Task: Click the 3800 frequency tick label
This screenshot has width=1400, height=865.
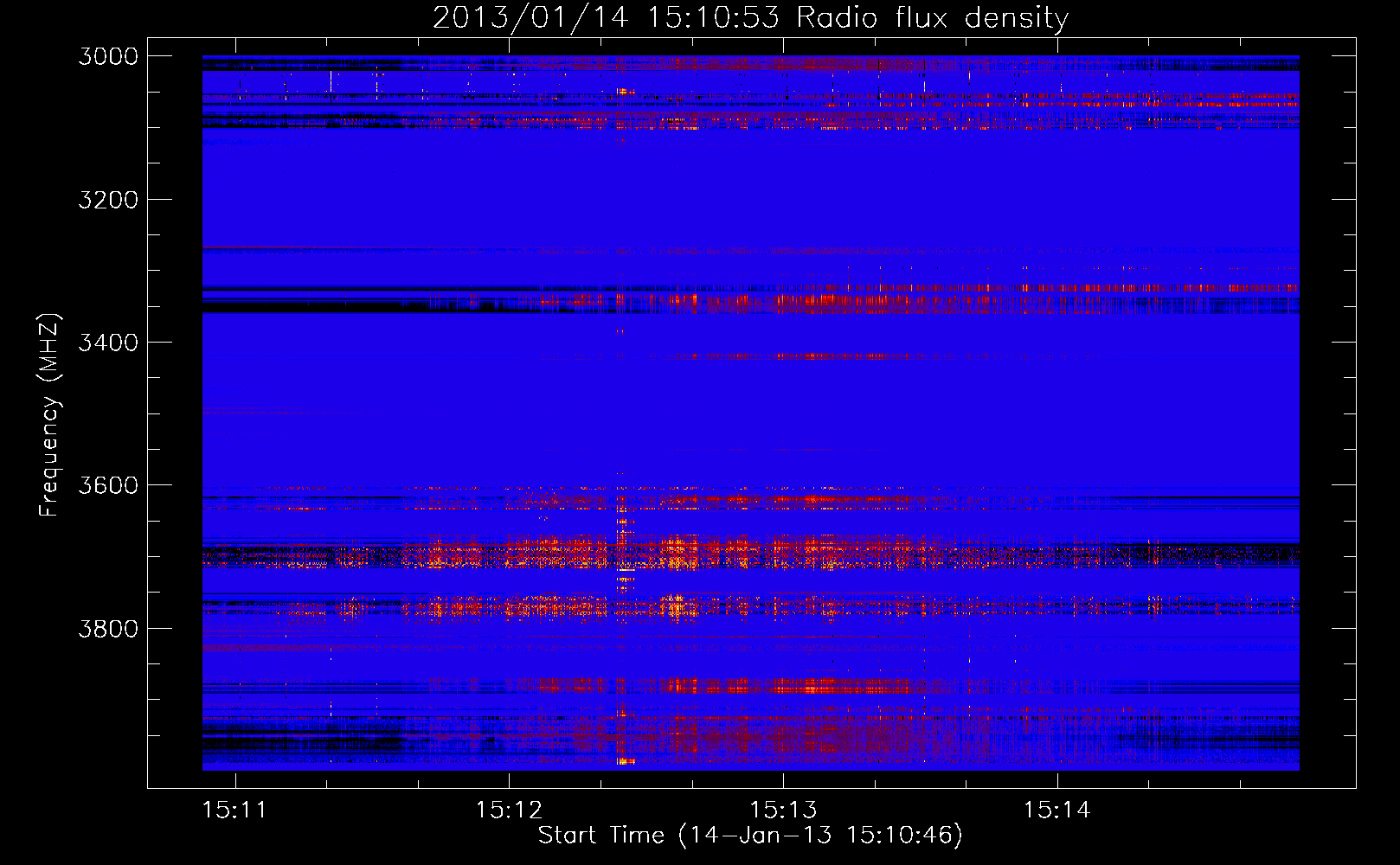Action: [x=108, y=628]
